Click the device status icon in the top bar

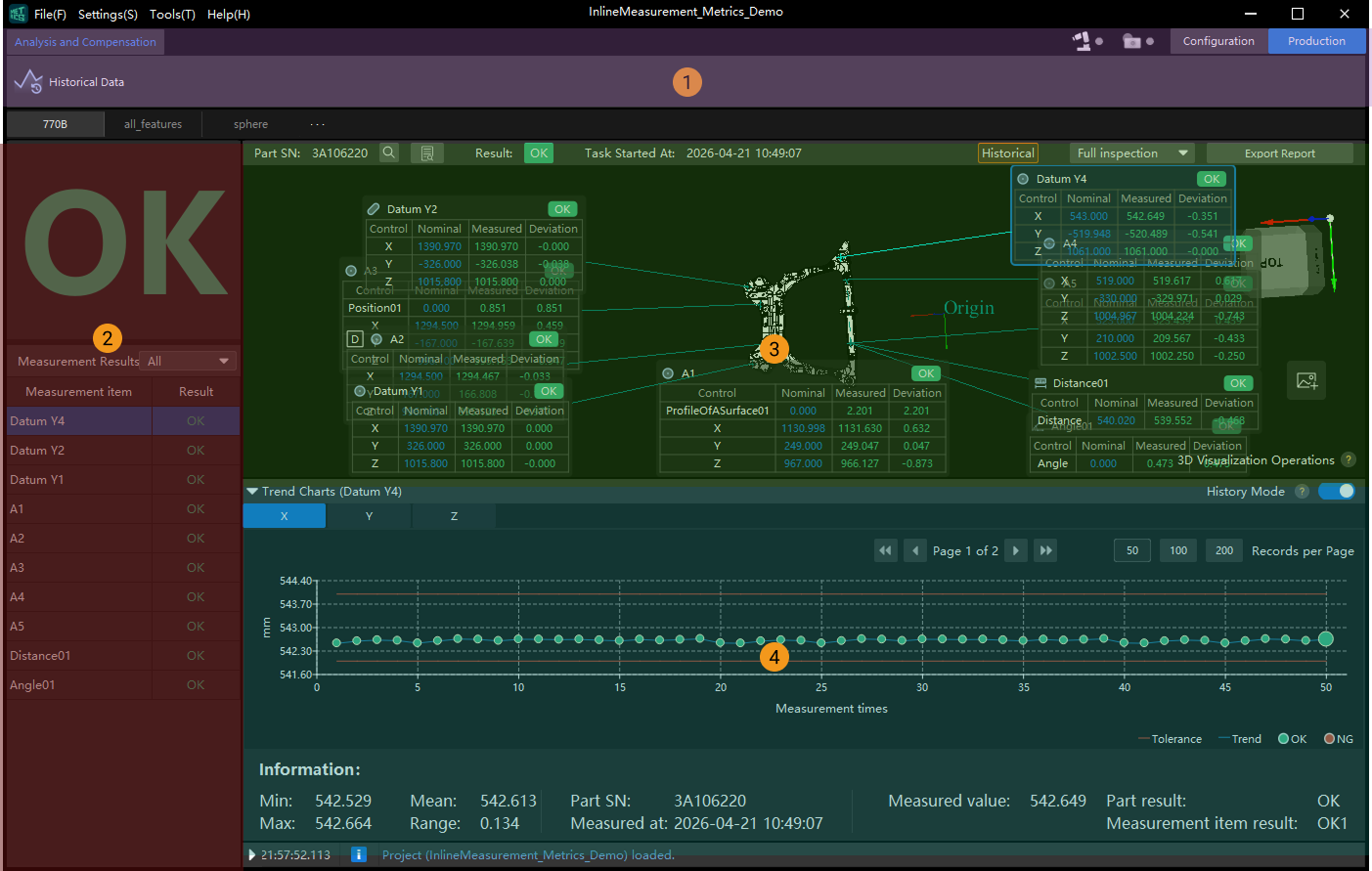[x=1081, y=41]
